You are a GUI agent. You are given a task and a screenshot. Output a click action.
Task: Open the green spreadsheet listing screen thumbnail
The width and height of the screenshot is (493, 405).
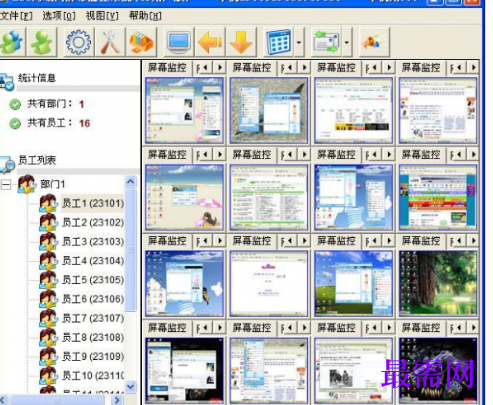[269, 197]
